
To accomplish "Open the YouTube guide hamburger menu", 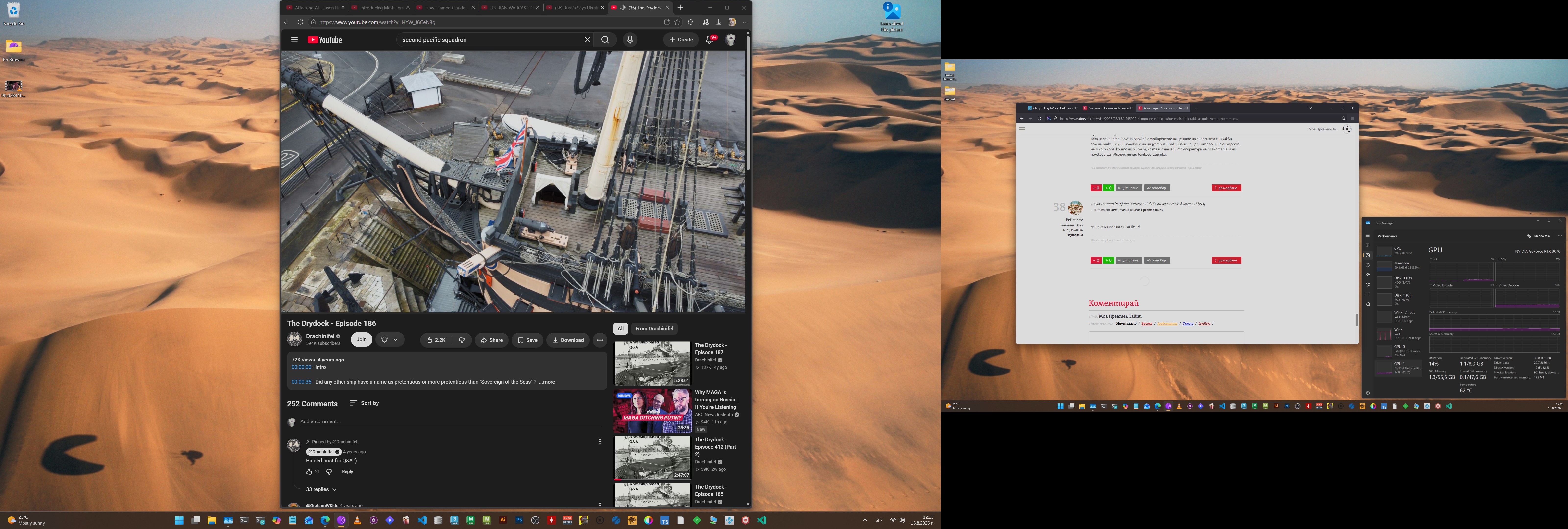I will (294, 40).
